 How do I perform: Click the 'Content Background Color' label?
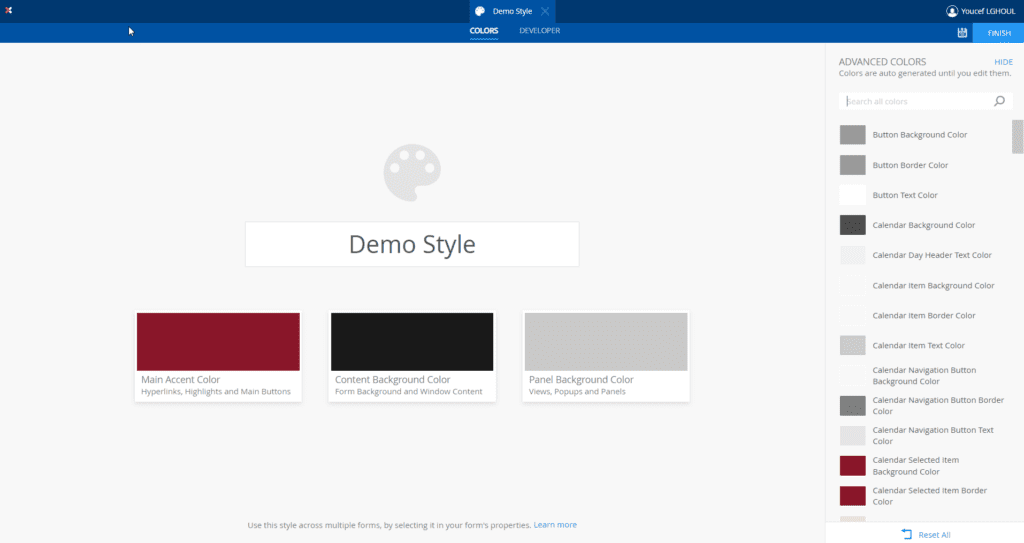(x=392, y=379)
